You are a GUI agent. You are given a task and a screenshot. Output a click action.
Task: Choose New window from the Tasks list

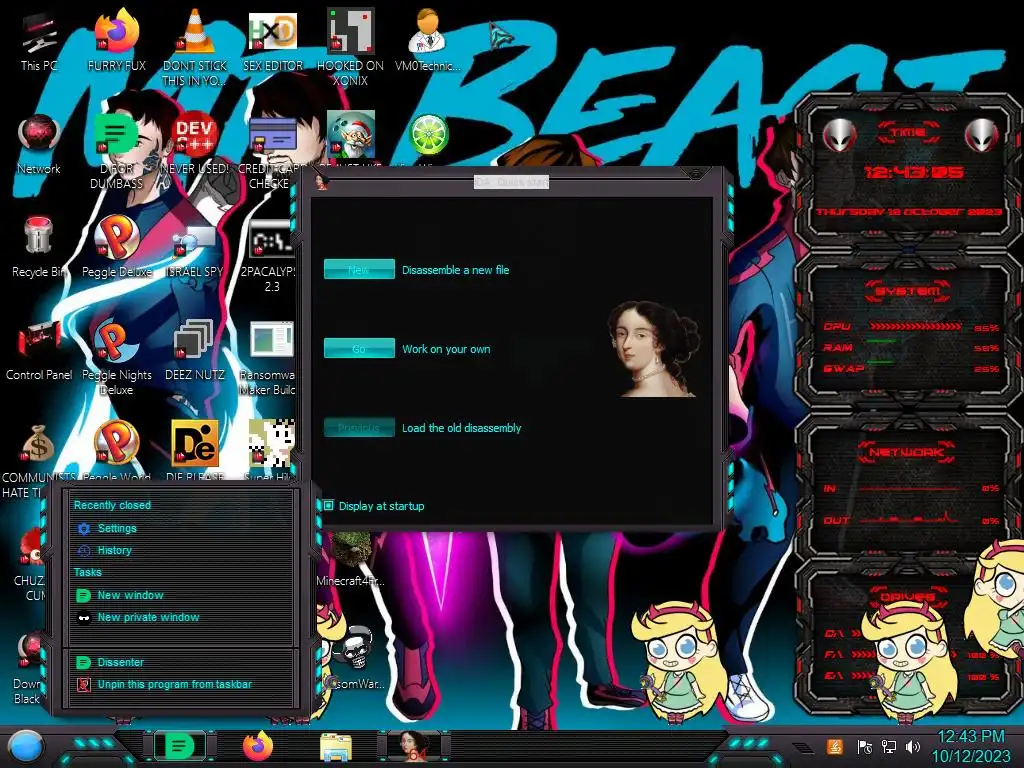coord(130,595)
